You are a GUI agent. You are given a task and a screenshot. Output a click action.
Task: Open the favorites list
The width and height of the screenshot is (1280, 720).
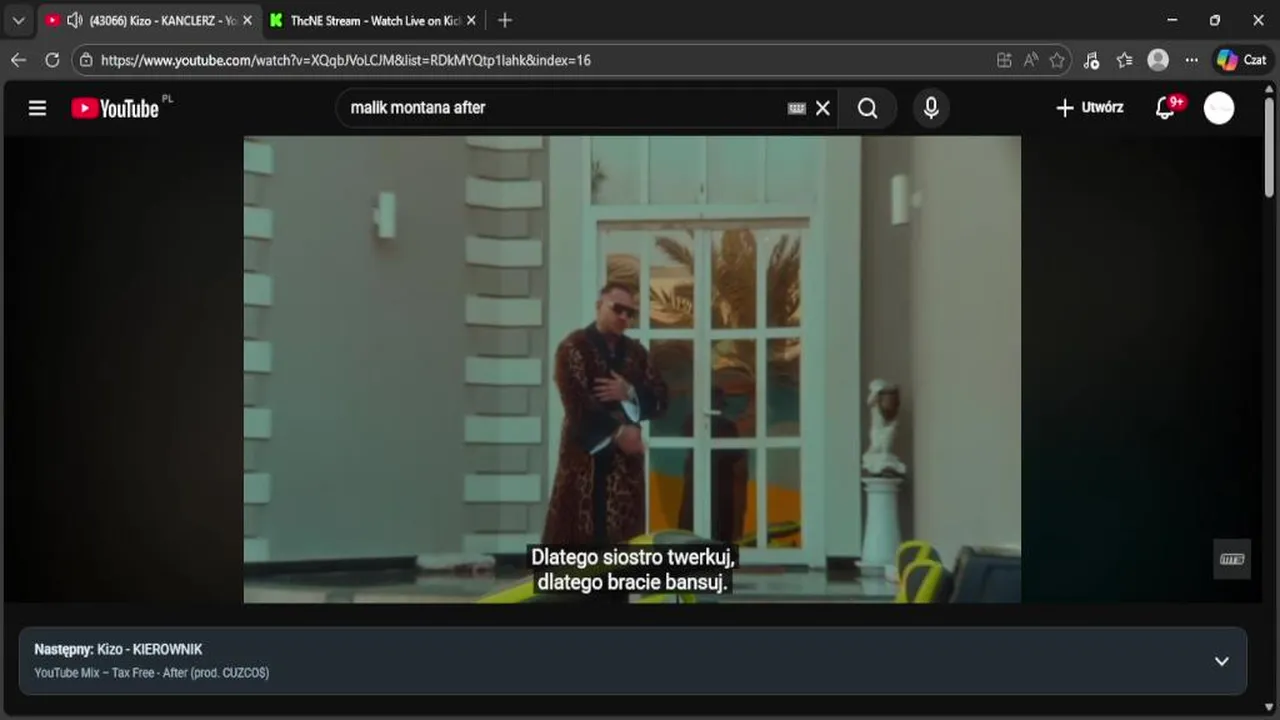(1124, 60)
